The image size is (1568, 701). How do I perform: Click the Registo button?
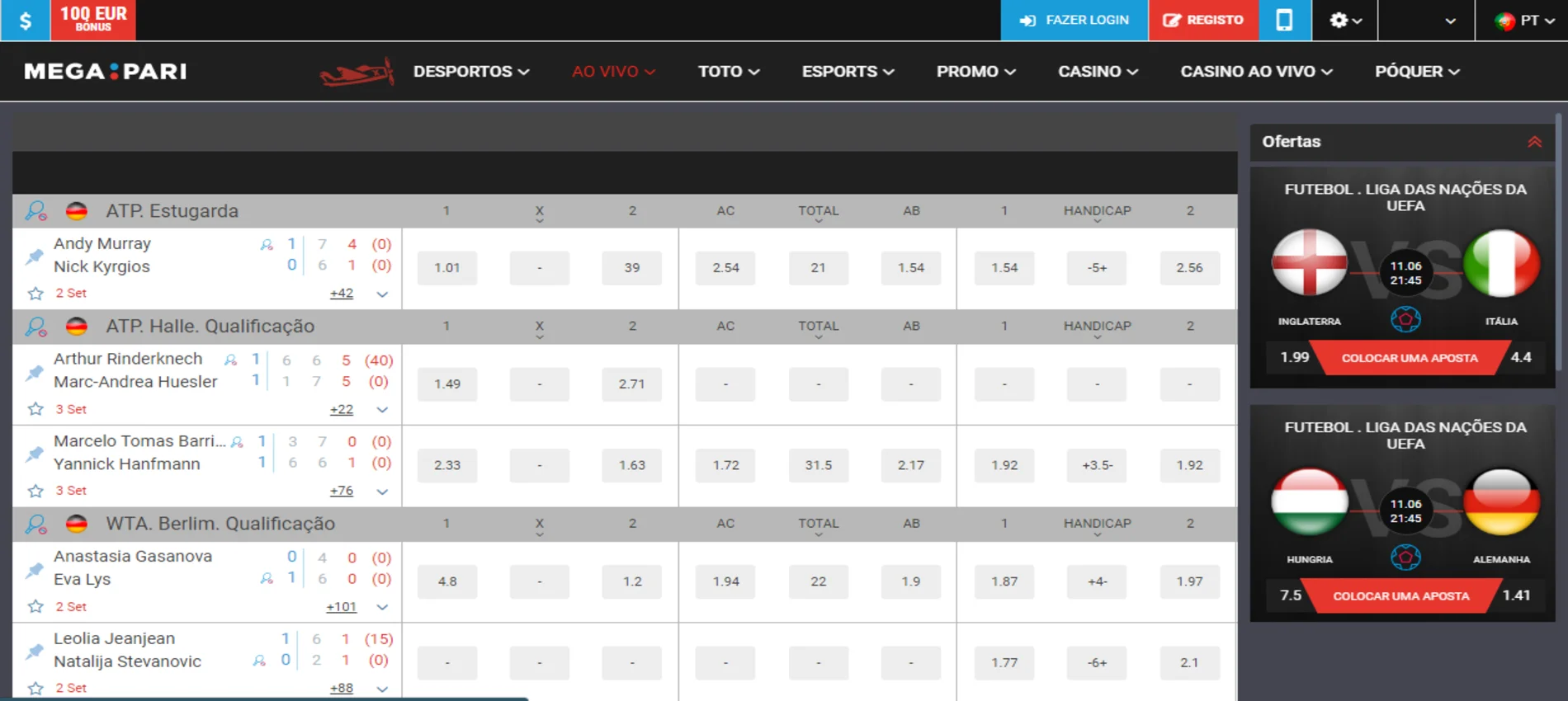pos(1203,20)
